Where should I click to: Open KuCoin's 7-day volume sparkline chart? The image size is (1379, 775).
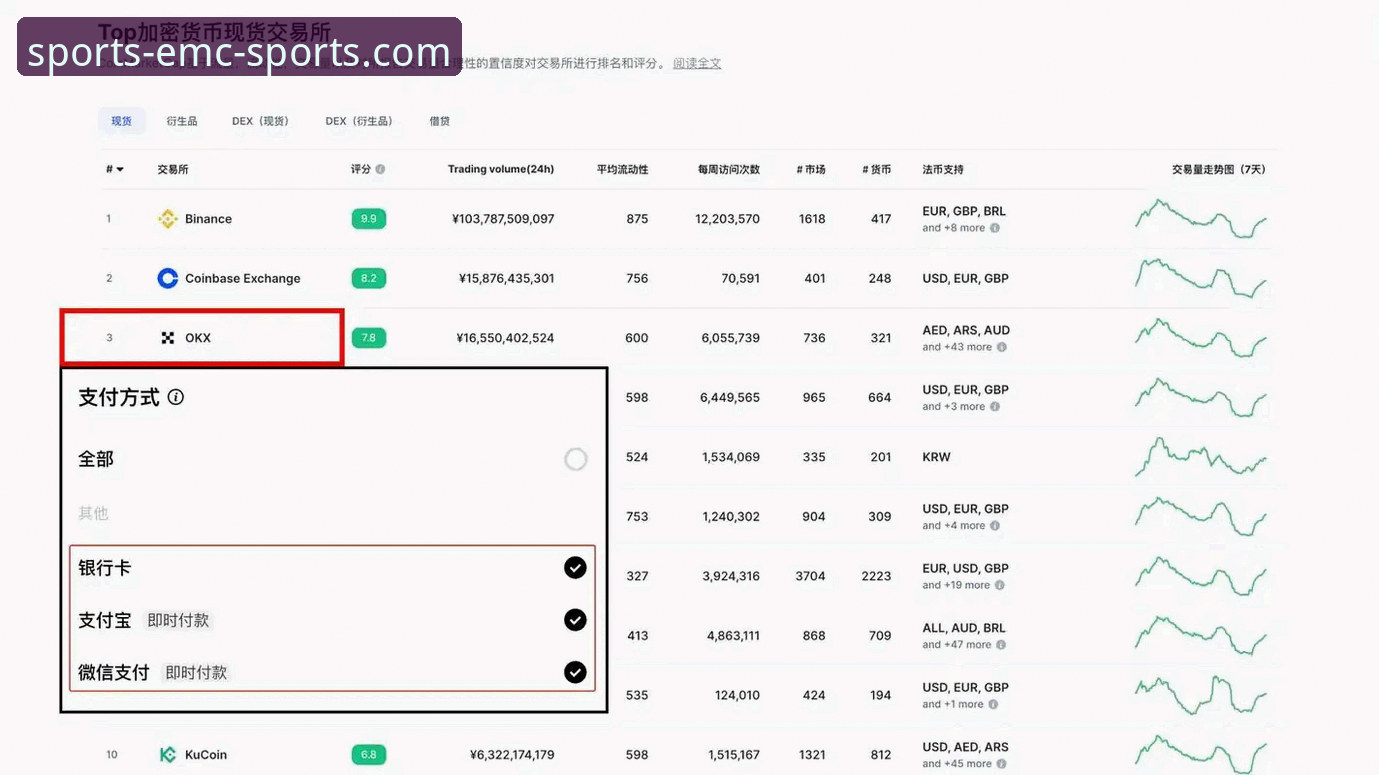[1201, 755]
